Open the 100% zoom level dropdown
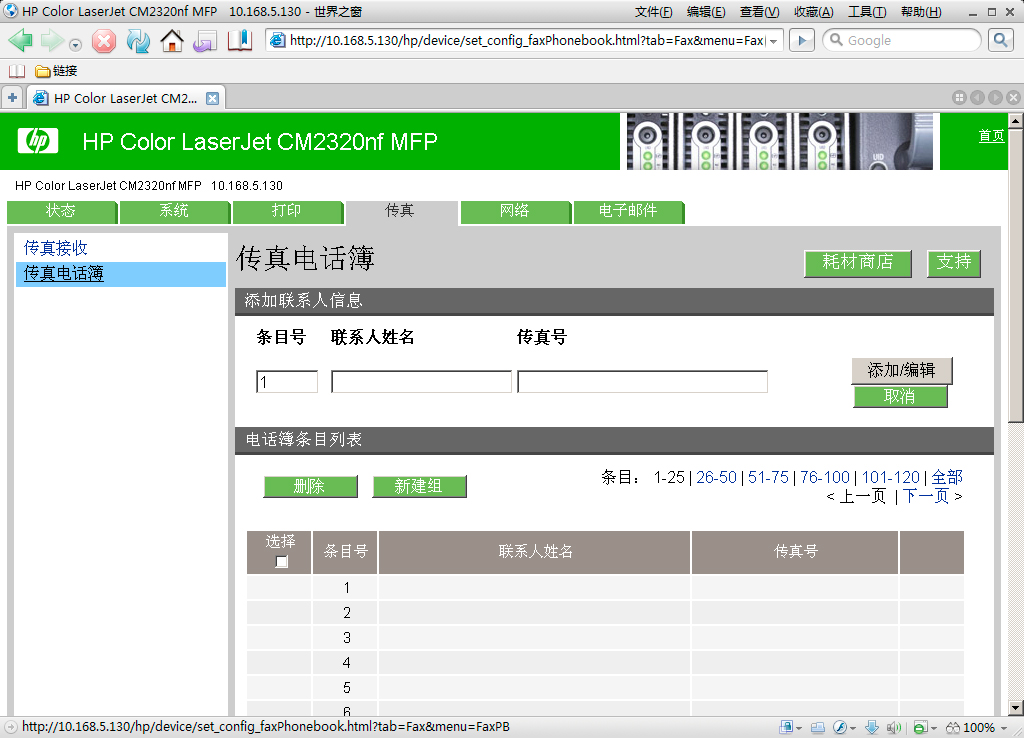Image resolution: width=1024 pixels, height=738 pixels. click(x=1004, y=727)
